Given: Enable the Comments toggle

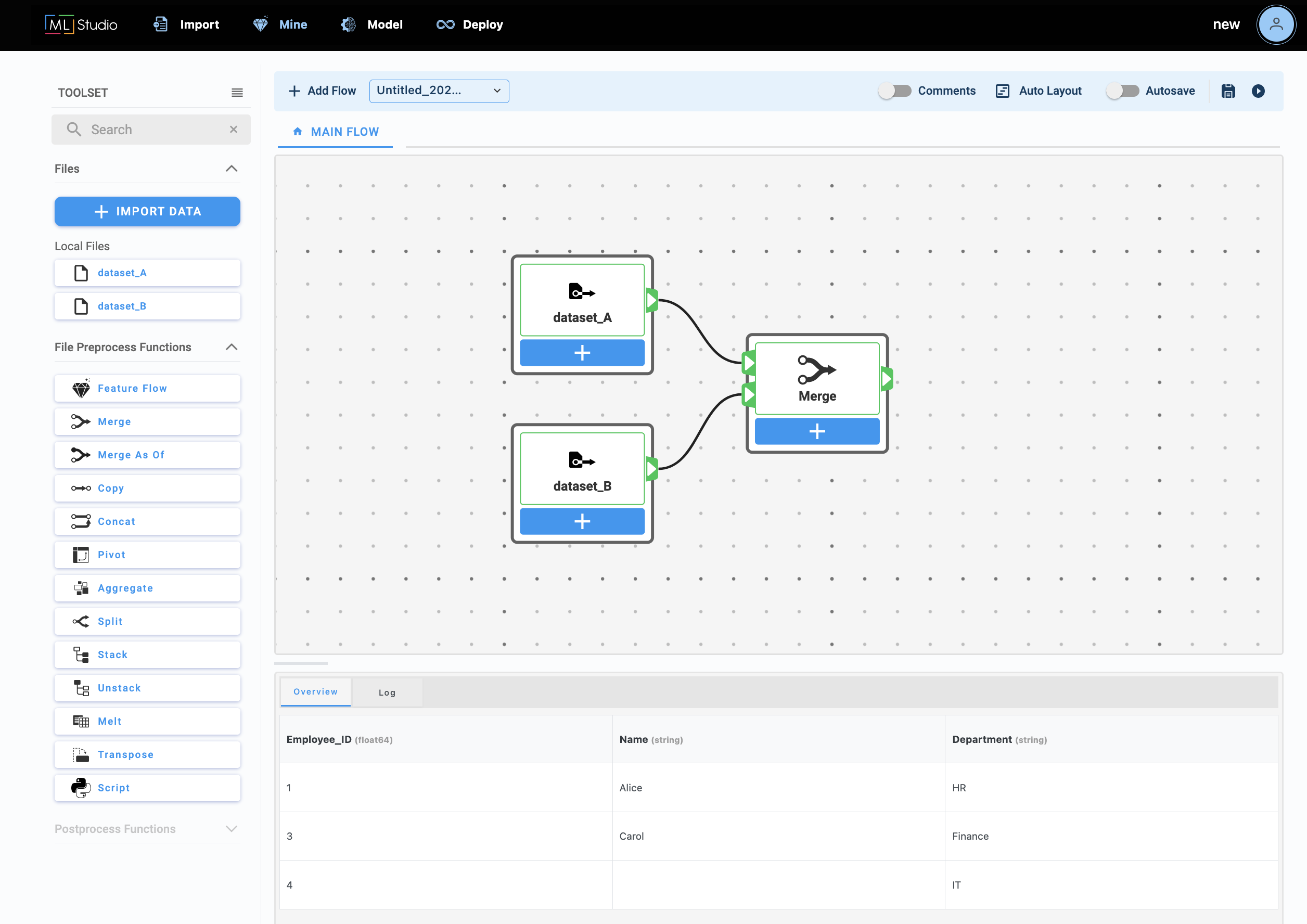Looking at the screenshot, I should pyautogui.click(x=894, y=91).
